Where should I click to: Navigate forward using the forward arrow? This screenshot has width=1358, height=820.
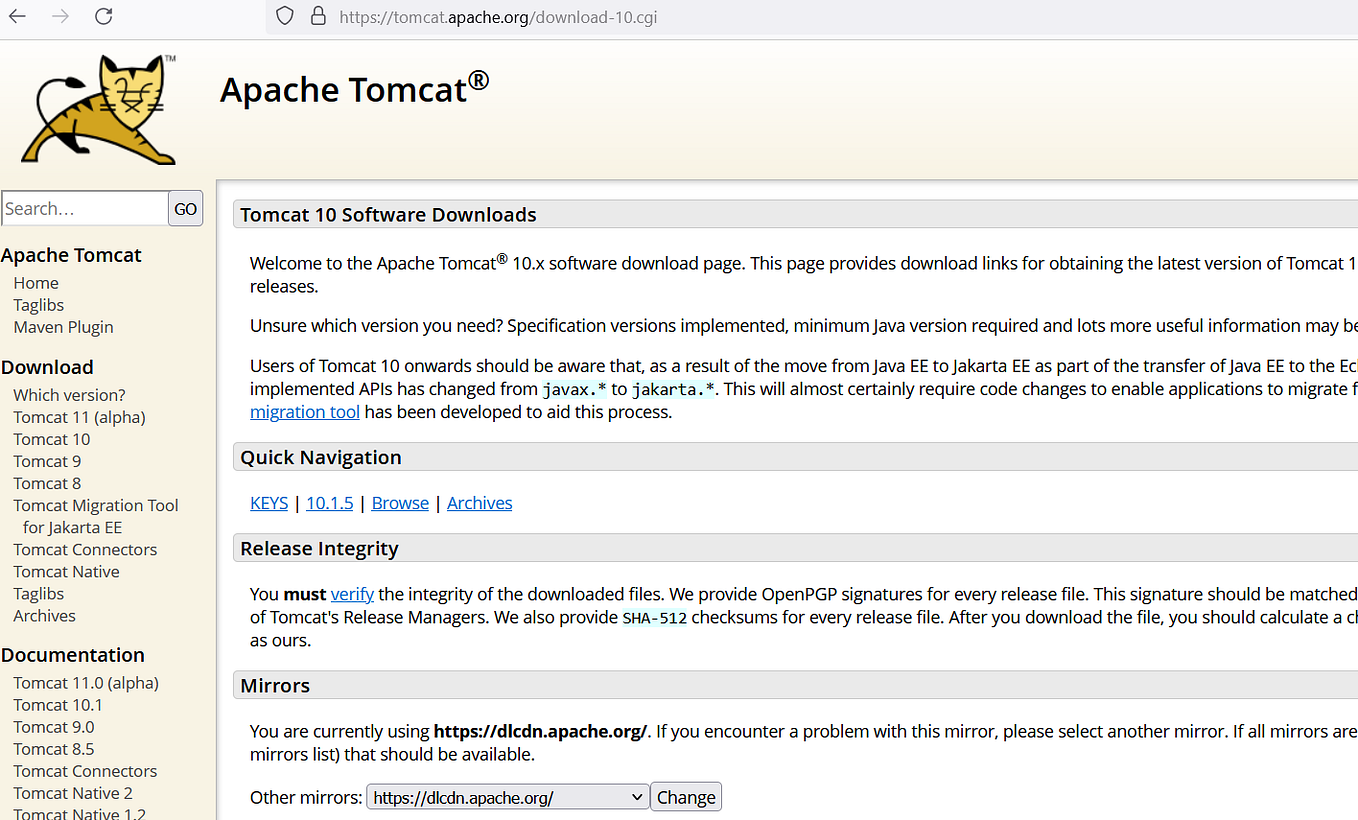tap(58, 16)
